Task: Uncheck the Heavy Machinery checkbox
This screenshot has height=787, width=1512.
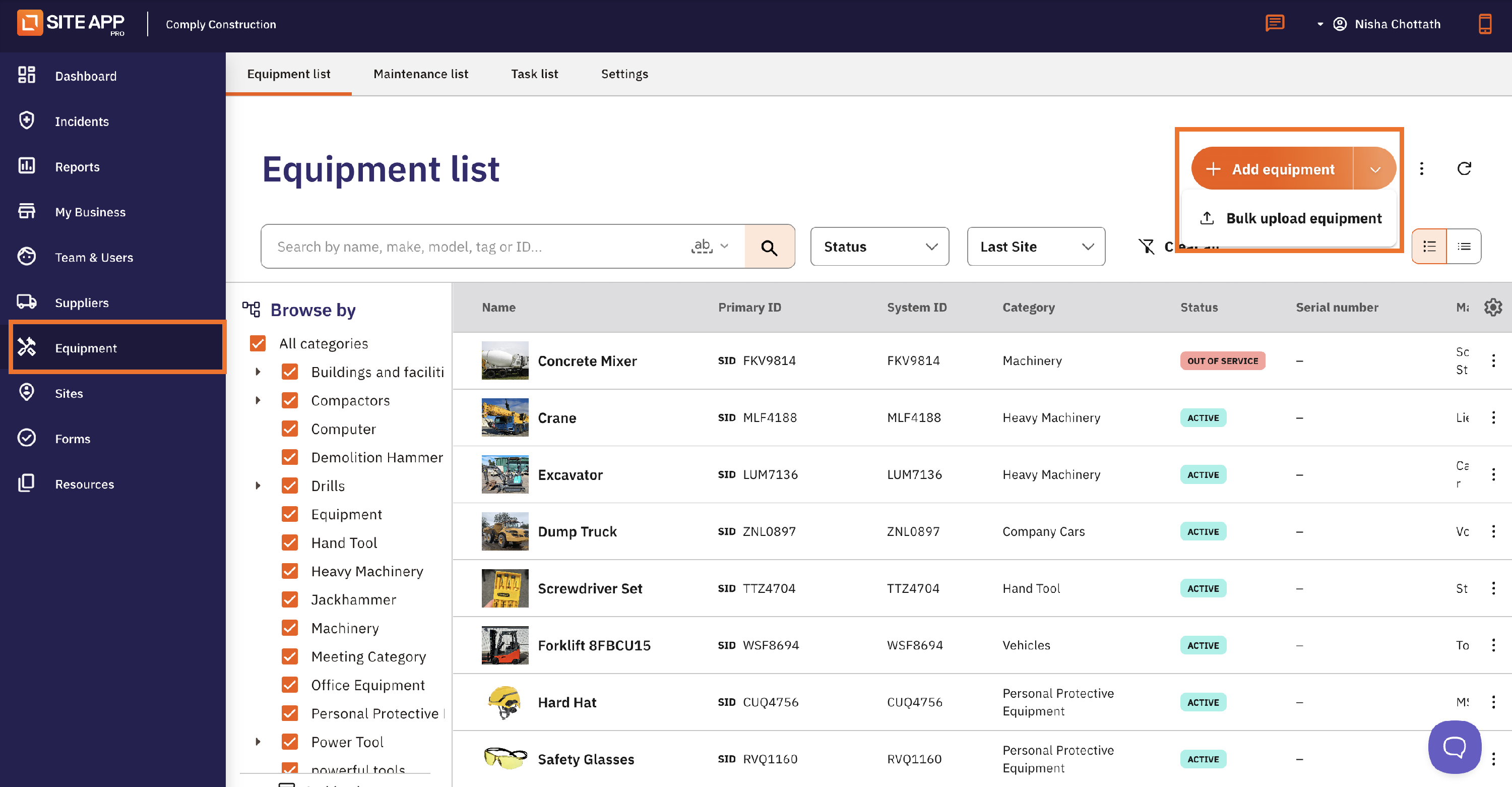Action: (x=289, y=571)
